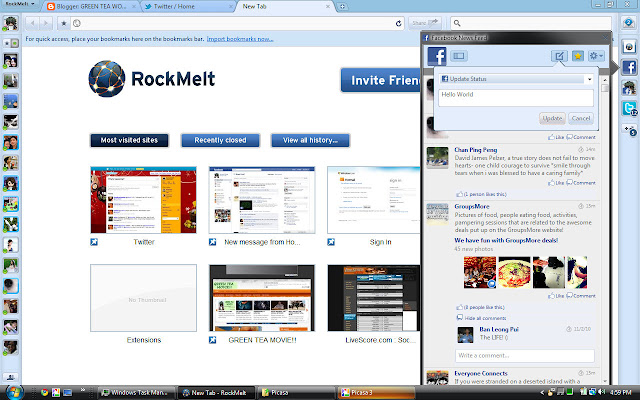
Task: Click add feeds icon on right edge
Action: point(630,130)
